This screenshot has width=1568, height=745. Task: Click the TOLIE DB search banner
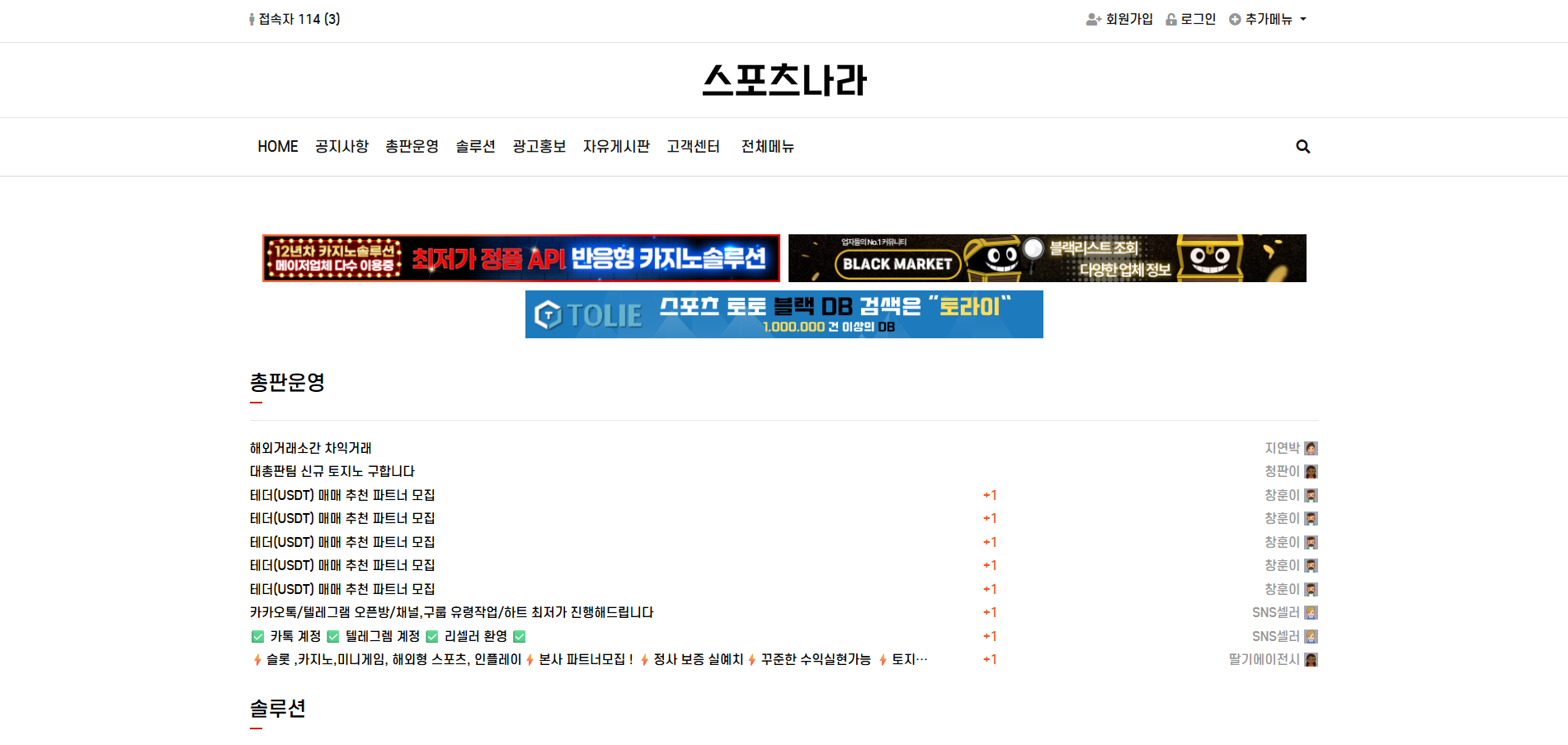point(784,314)
